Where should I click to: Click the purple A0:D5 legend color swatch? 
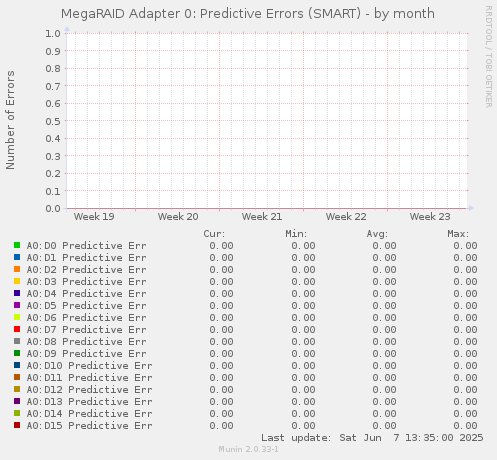[x=17, y=305]
